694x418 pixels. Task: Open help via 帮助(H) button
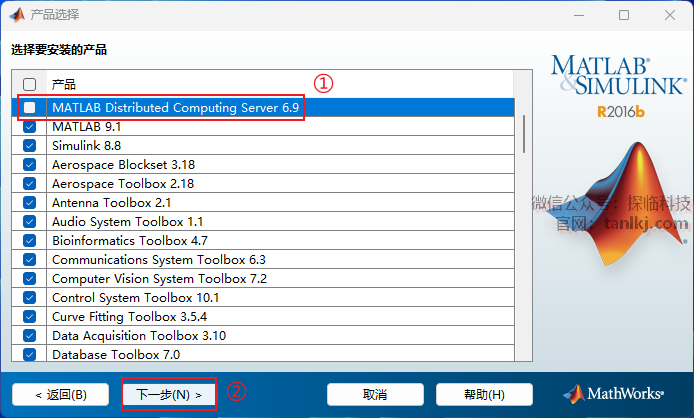[484, 394]
